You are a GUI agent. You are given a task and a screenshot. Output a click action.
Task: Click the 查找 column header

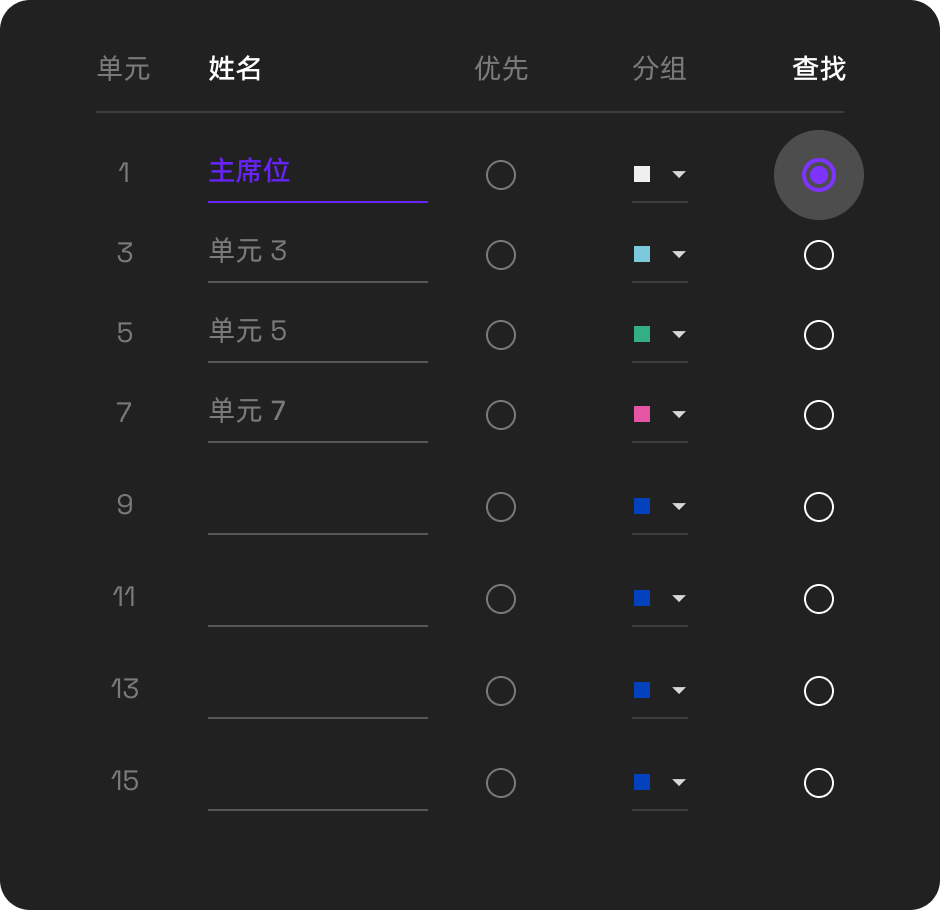coord(818,68)
